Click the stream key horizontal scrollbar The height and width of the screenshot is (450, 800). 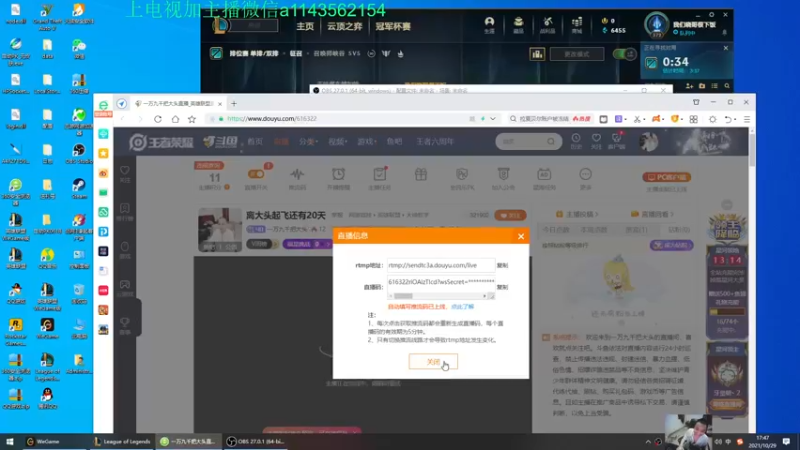coord(438,296)
